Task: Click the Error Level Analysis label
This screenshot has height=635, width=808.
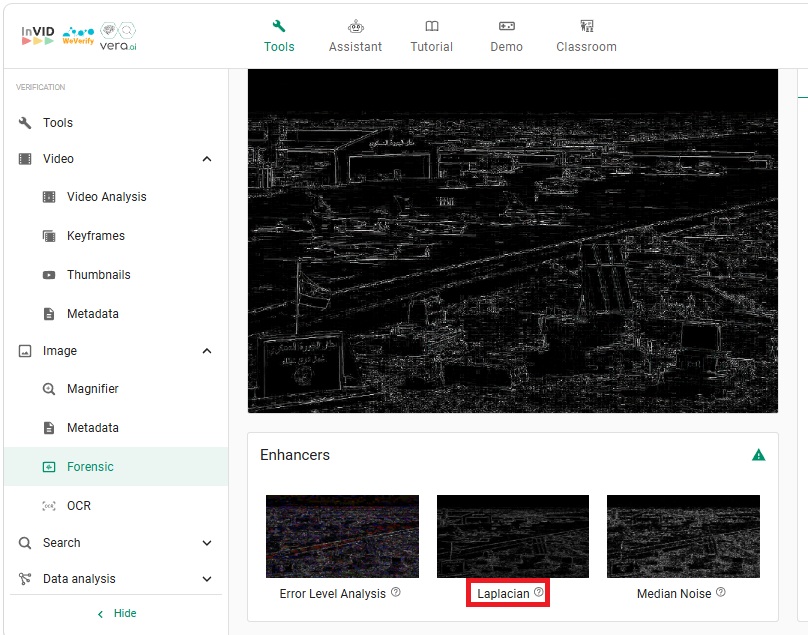Action: [x=332, y=594]
